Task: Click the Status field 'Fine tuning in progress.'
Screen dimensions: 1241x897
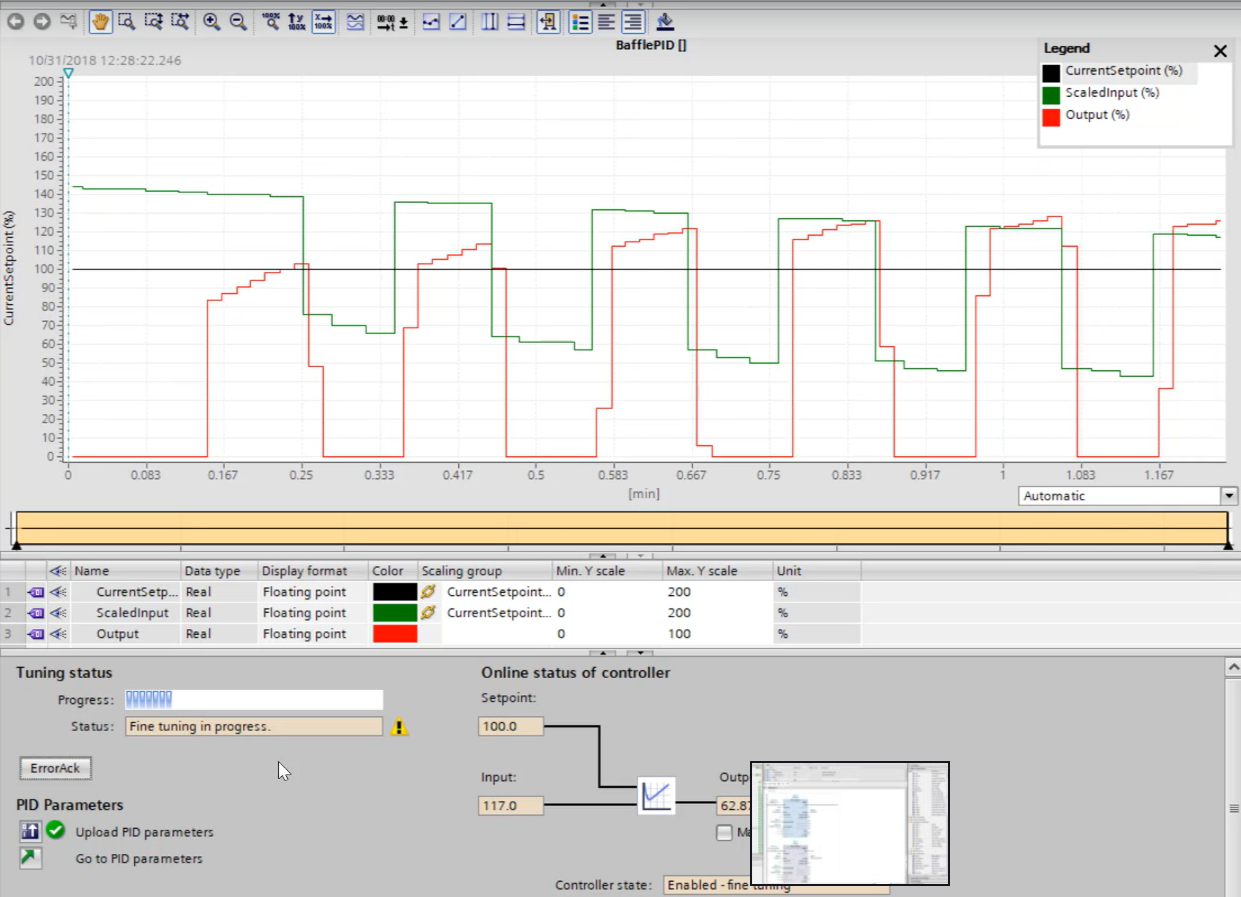Action: tap(254, 726)
